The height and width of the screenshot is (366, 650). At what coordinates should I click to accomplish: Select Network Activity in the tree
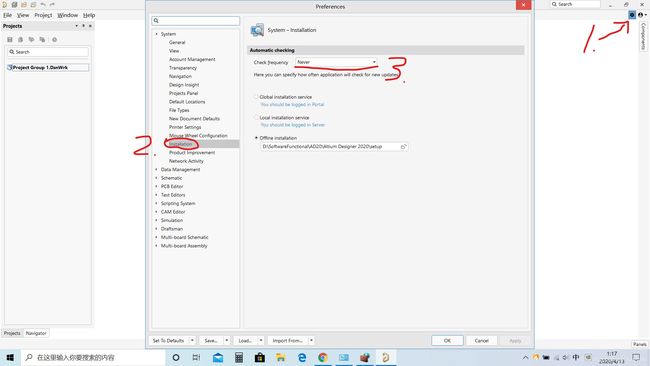[186, 161]
